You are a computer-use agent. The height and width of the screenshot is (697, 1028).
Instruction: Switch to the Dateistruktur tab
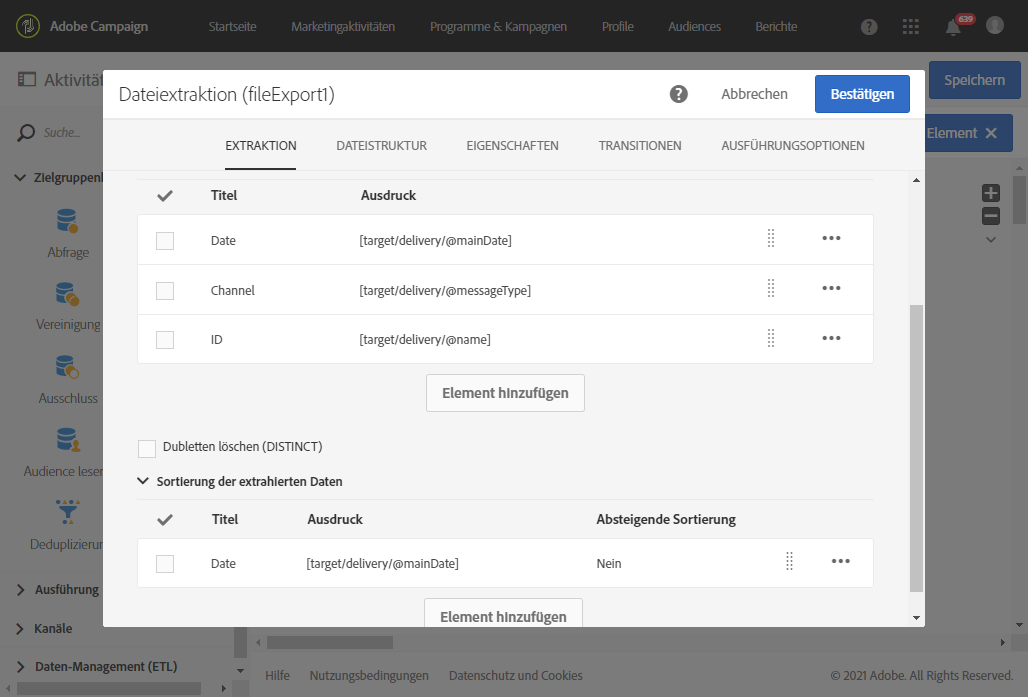point(381,146)
